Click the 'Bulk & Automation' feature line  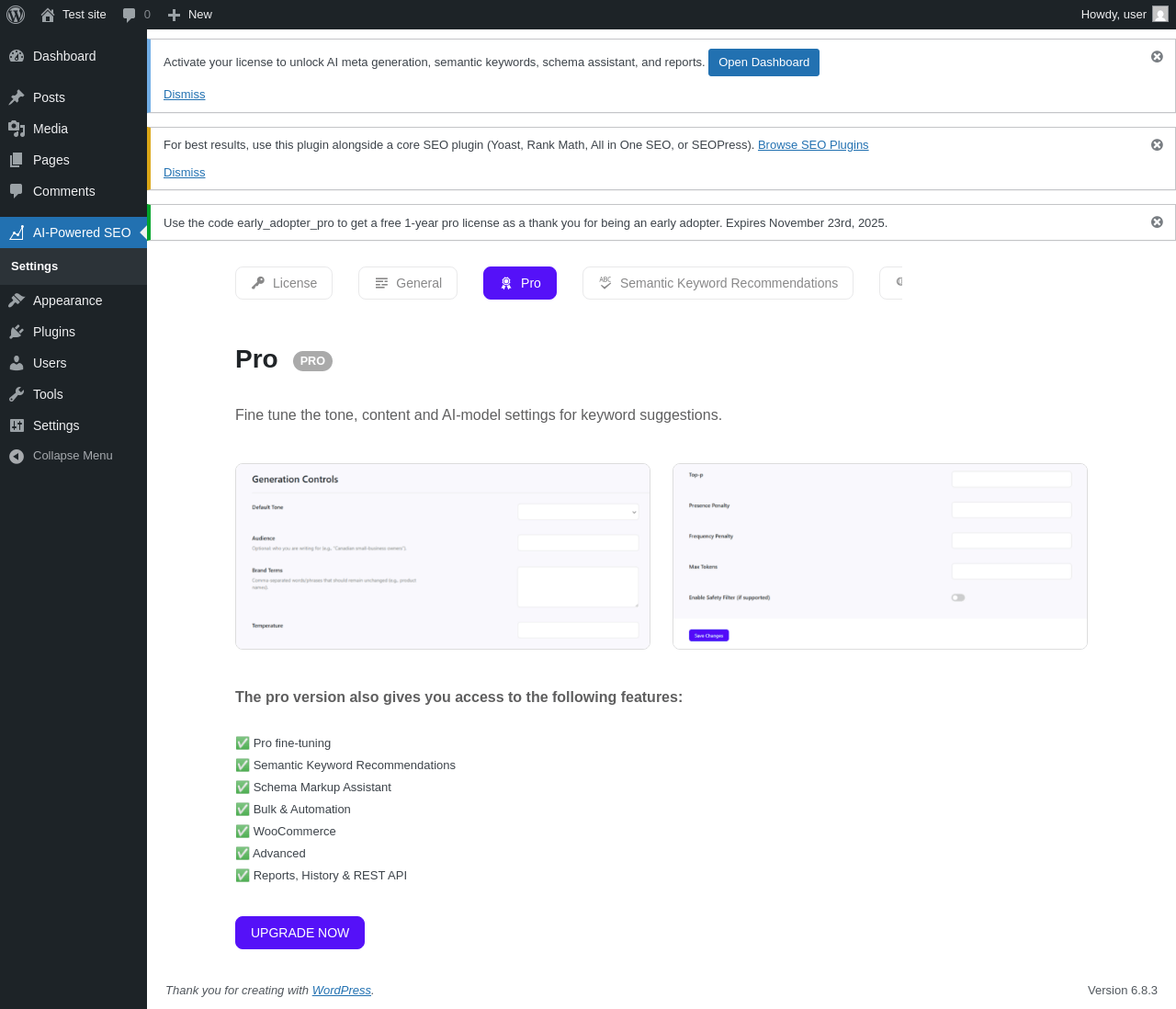293,810
